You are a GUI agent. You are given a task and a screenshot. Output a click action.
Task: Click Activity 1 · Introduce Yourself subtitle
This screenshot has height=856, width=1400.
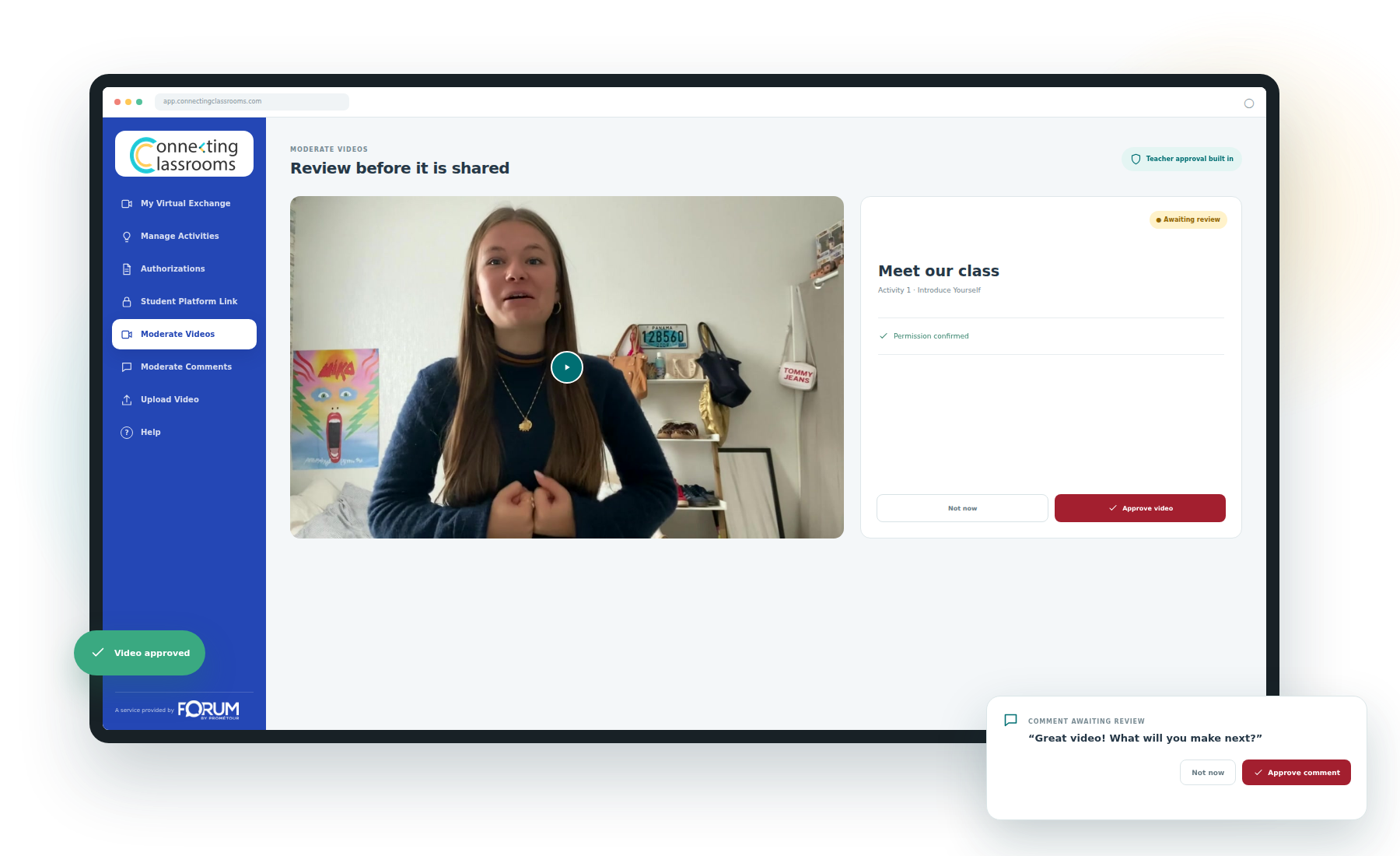pos(929,290)
